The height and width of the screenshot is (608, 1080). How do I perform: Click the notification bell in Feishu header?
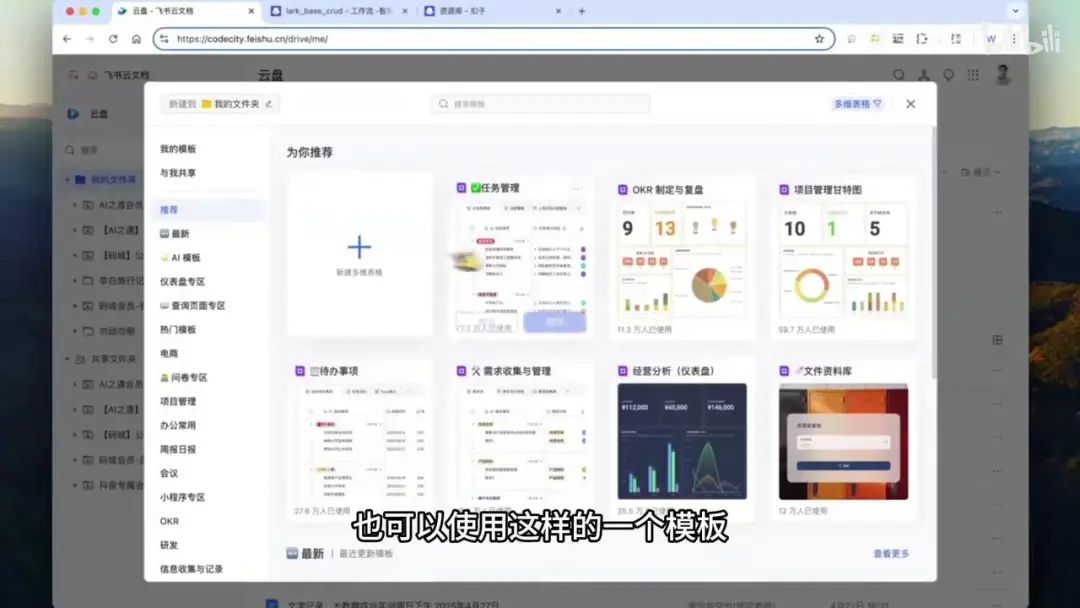pyautogui.click(x=948, y=75)
